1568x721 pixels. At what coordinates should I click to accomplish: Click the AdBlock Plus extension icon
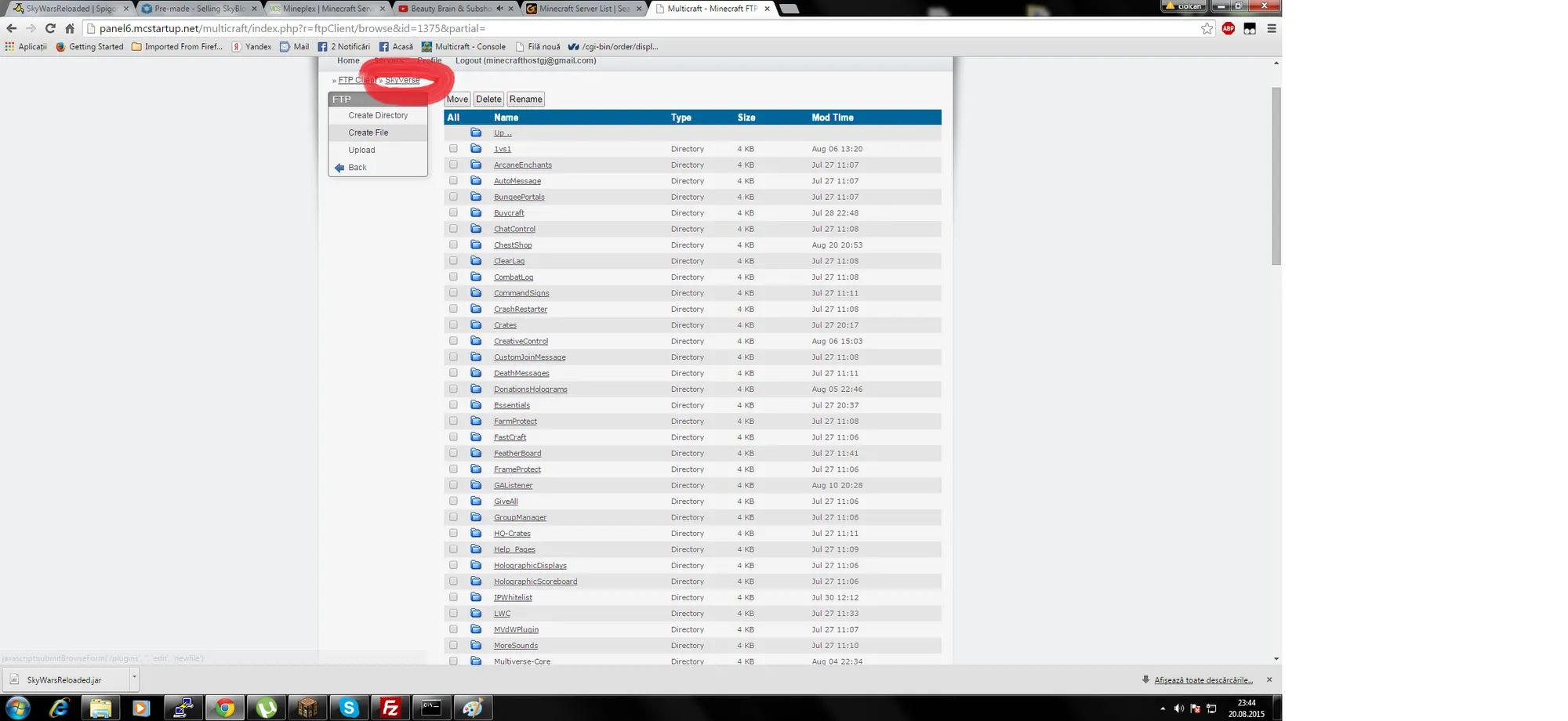click(1228, 28)
